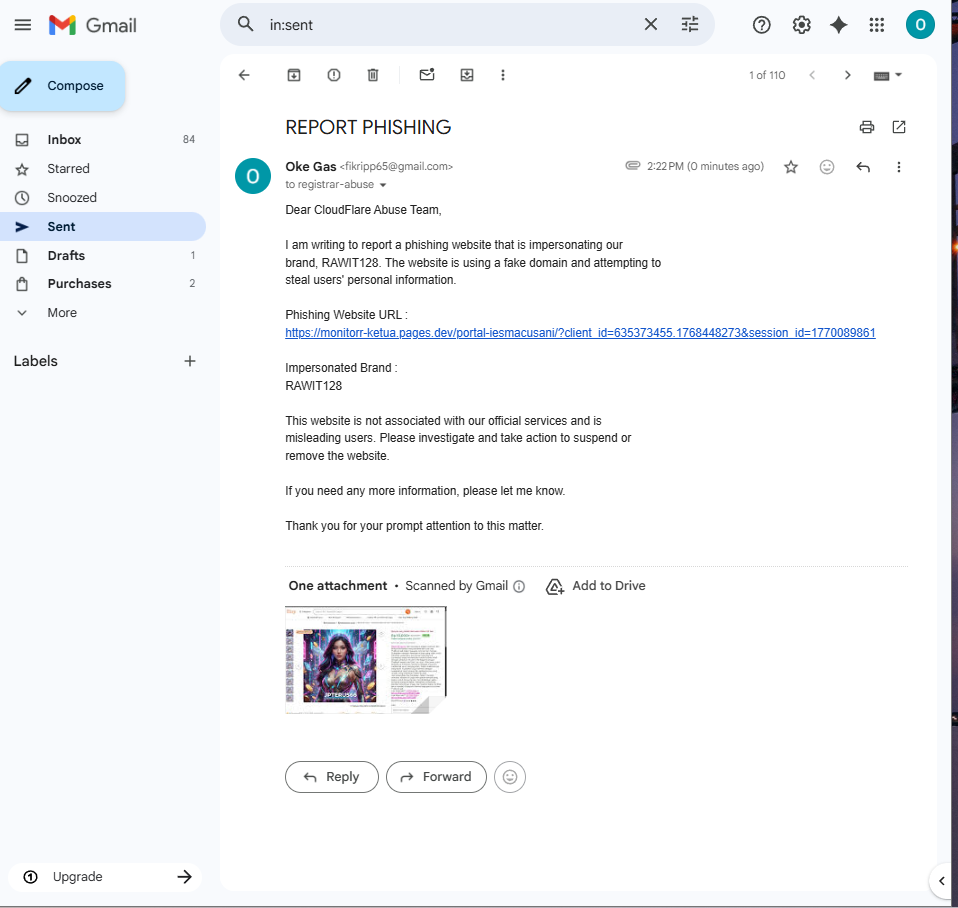Click Add to Drive
Screen dimensions: 958x908
pos(595,586)
